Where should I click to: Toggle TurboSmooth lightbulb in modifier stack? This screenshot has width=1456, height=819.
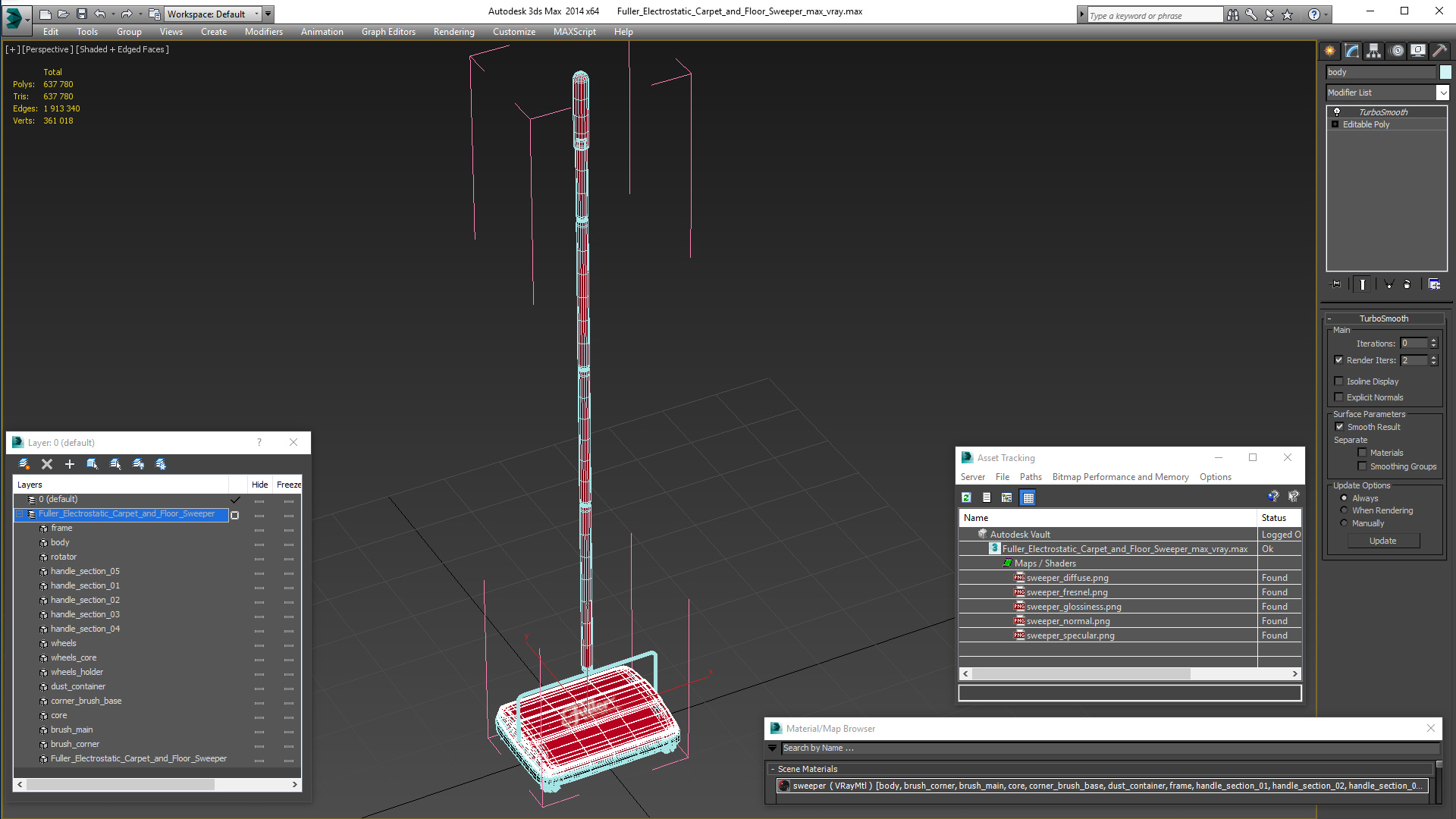pos(1337,111)
